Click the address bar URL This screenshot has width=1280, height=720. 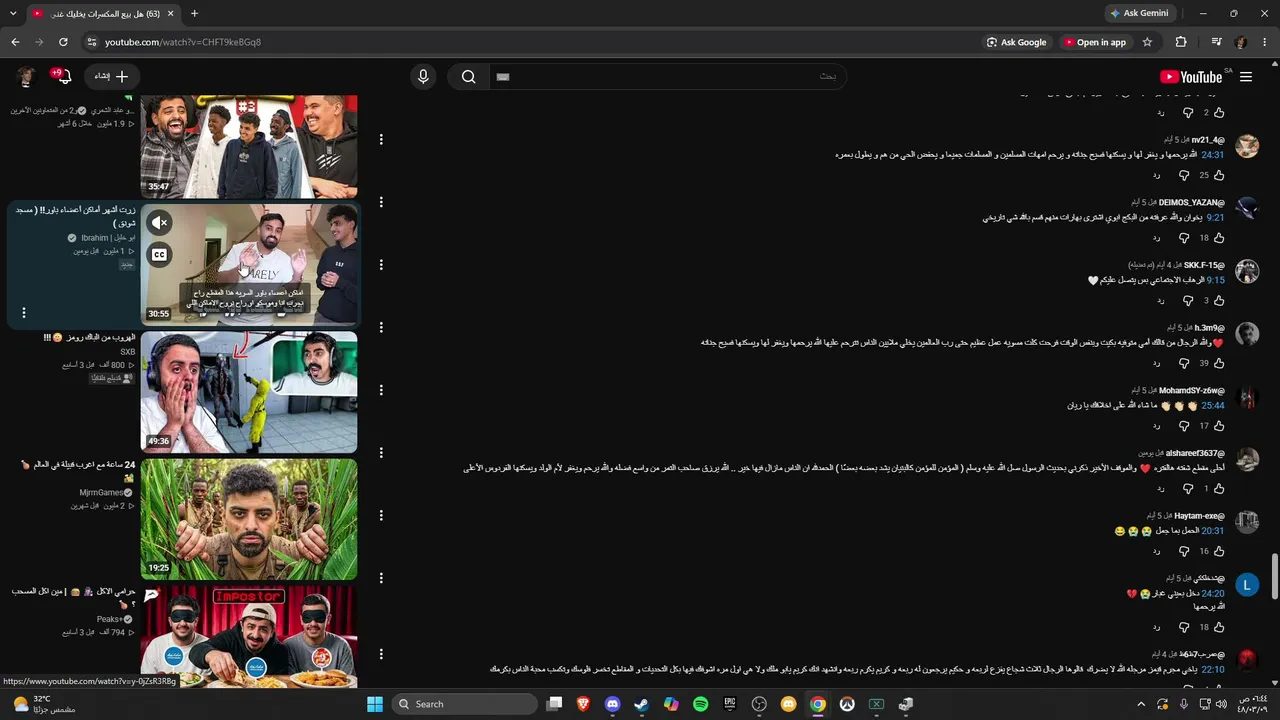pyautogui.click(x=183, y=42)
